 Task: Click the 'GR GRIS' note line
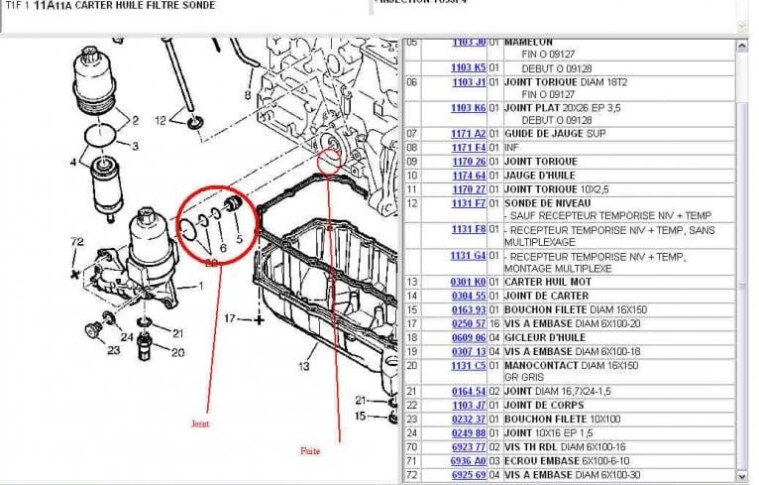[x=524, y=377]
